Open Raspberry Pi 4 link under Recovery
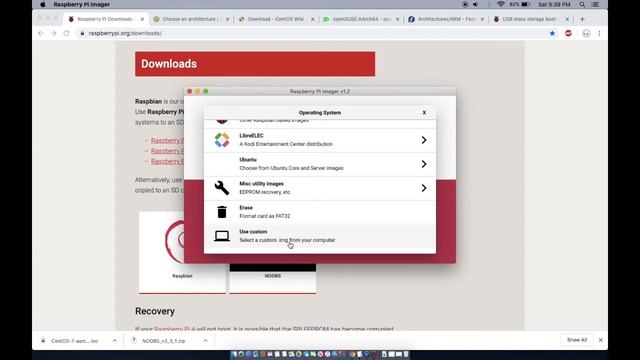Screen dimensions: 640x360 pyautogui.click(x=175, y=329)
